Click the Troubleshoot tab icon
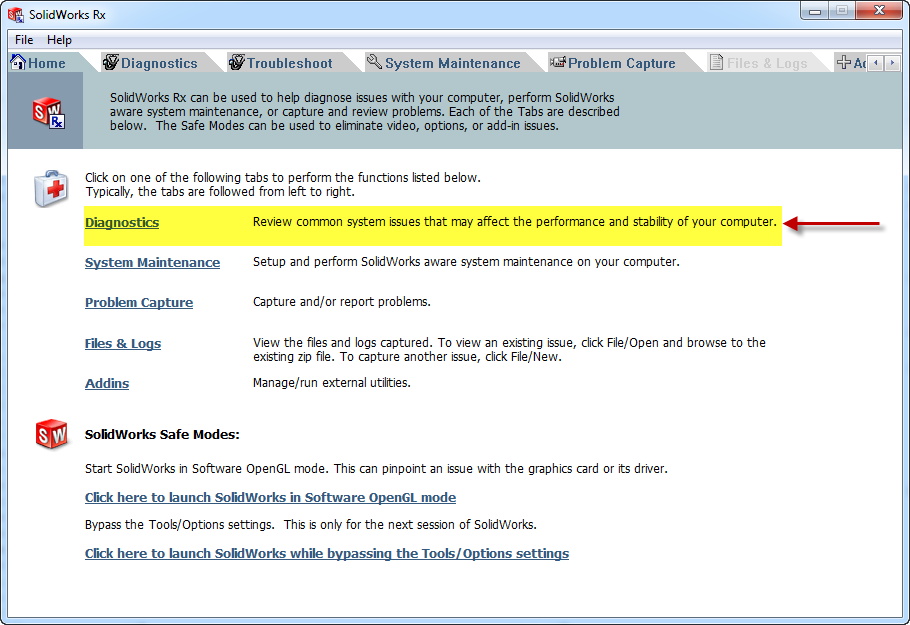 (237, 62)
